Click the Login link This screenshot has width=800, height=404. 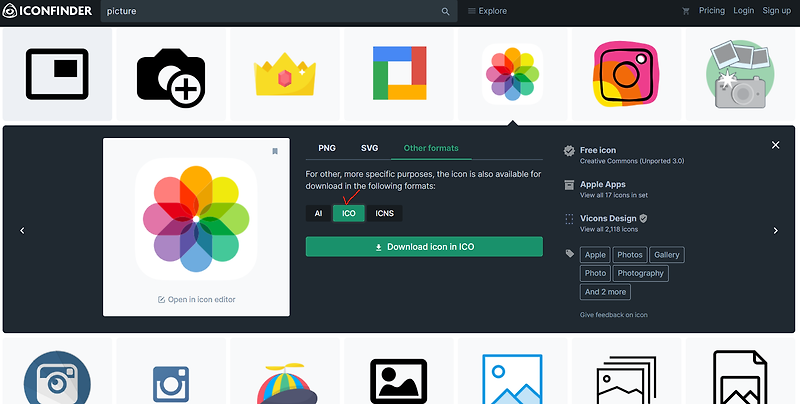[743, 11]
